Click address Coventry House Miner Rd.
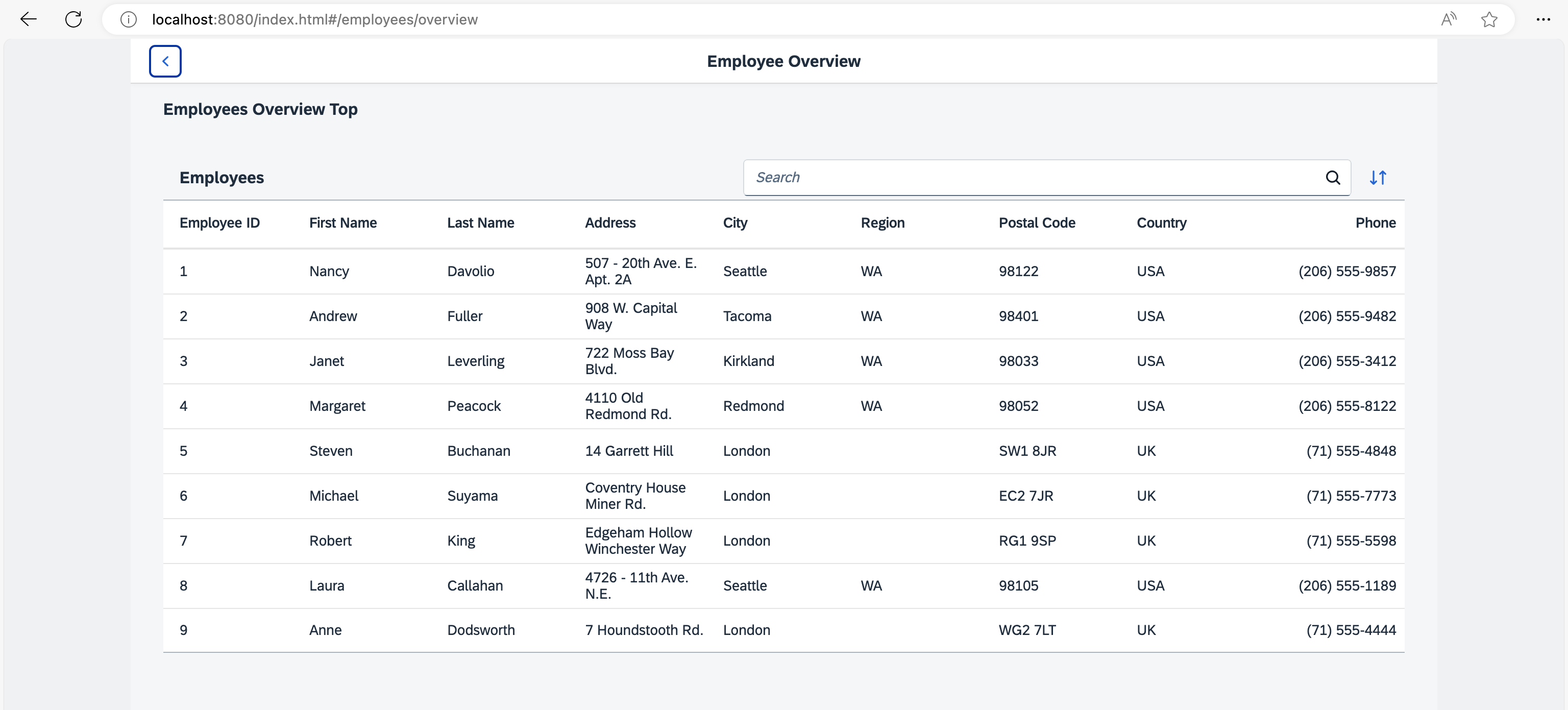The height and width of the screenshot is (710, 1568). [x=635, y=496]
